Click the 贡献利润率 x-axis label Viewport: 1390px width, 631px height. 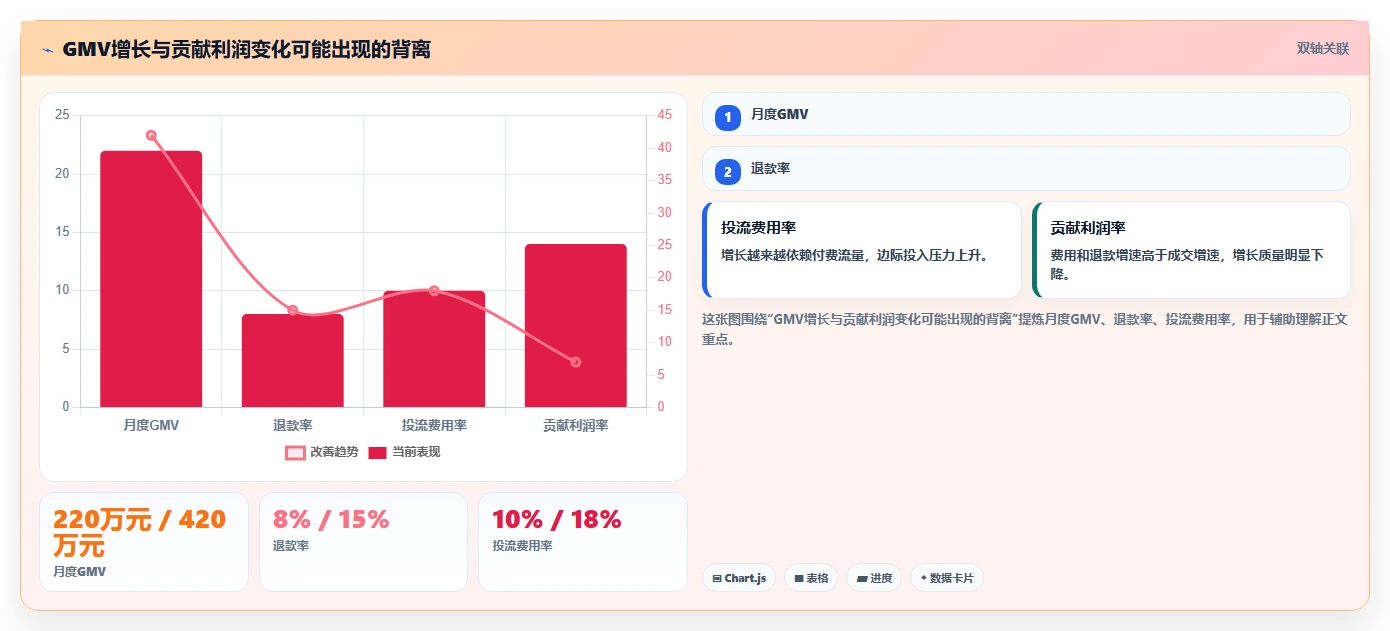(576, 425)
